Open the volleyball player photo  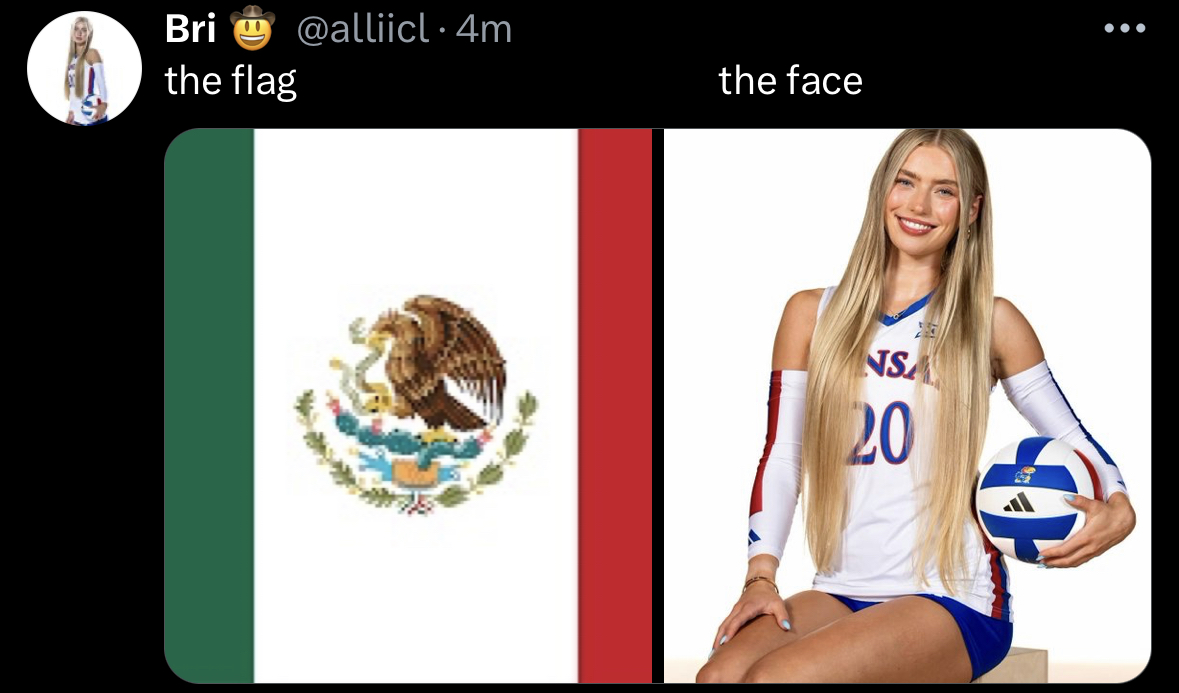coord(907,406)
